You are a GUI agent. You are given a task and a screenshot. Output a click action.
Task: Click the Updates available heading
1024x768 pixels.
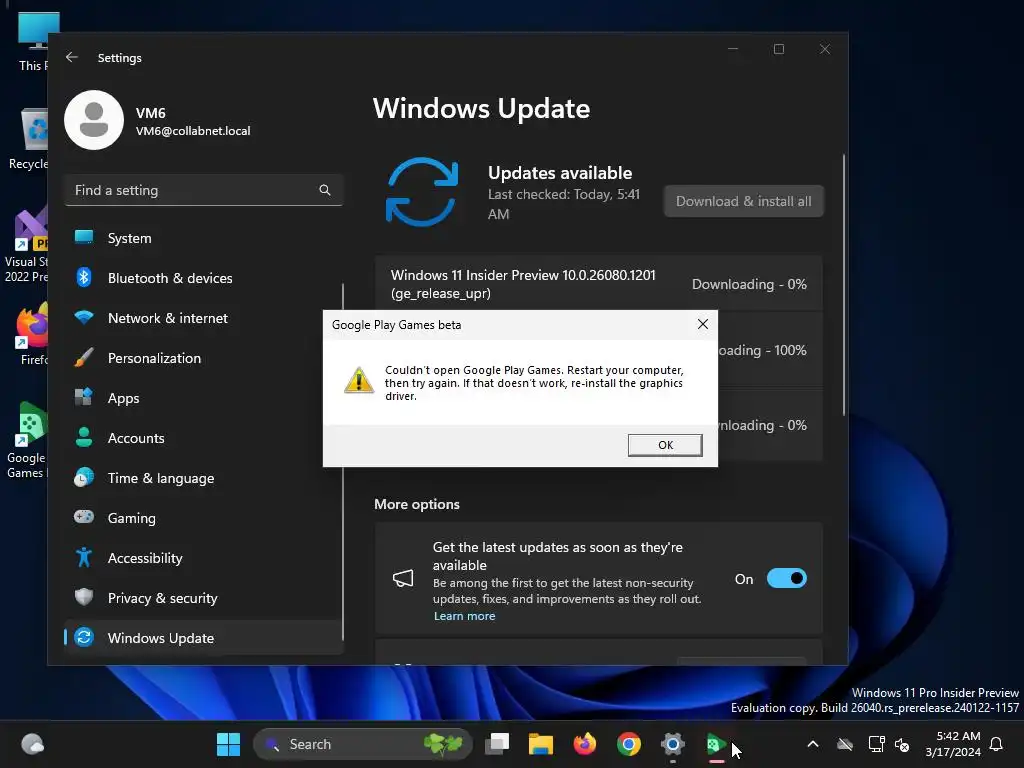coord(560,173)
